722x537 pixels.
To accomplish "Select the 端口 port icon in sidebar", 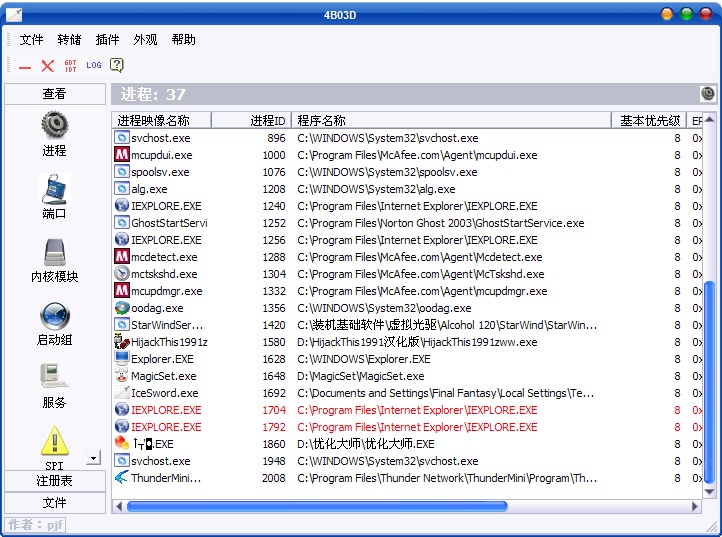I will click(55, 189).
